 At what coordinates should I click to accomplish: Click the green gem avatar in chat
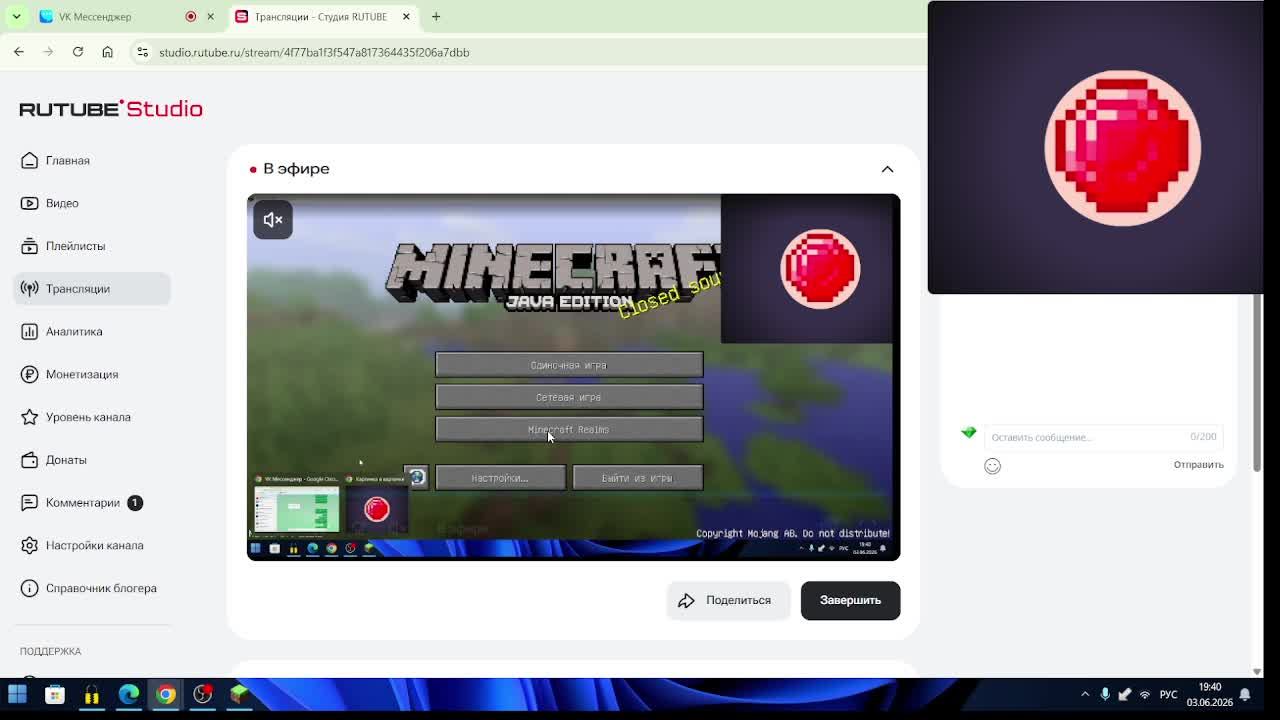pyautogui.click(x=968, y=432)
